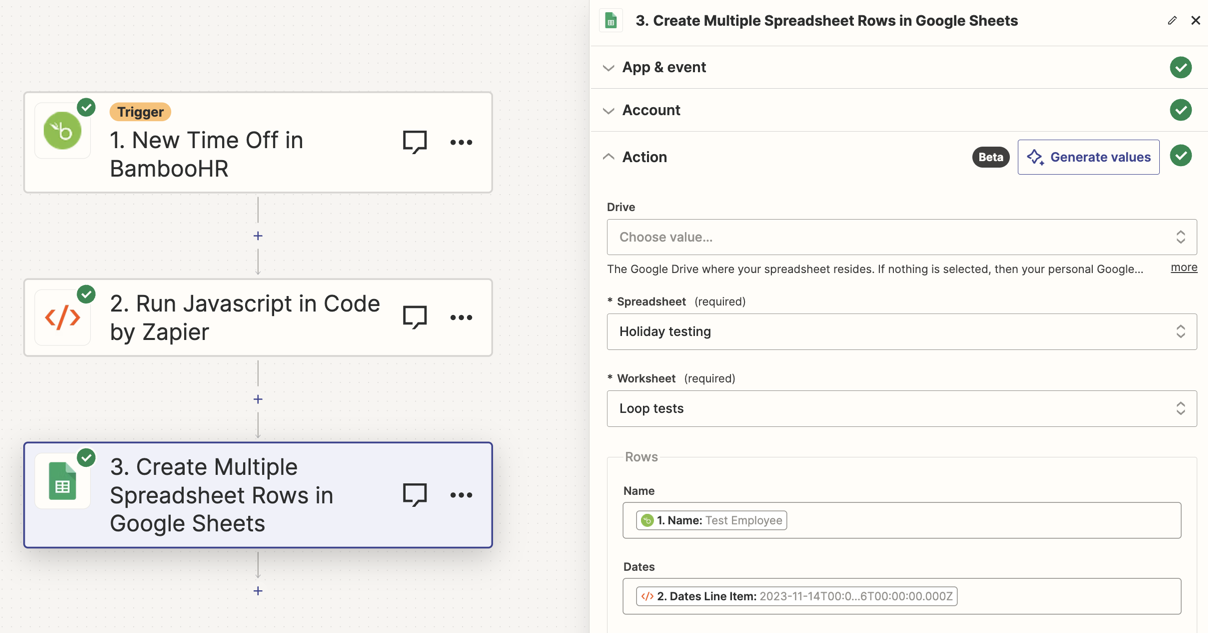Screen dimensions: 1208x633
Task: Click Account section green checkmark
Action: (x=1181, y=110)
